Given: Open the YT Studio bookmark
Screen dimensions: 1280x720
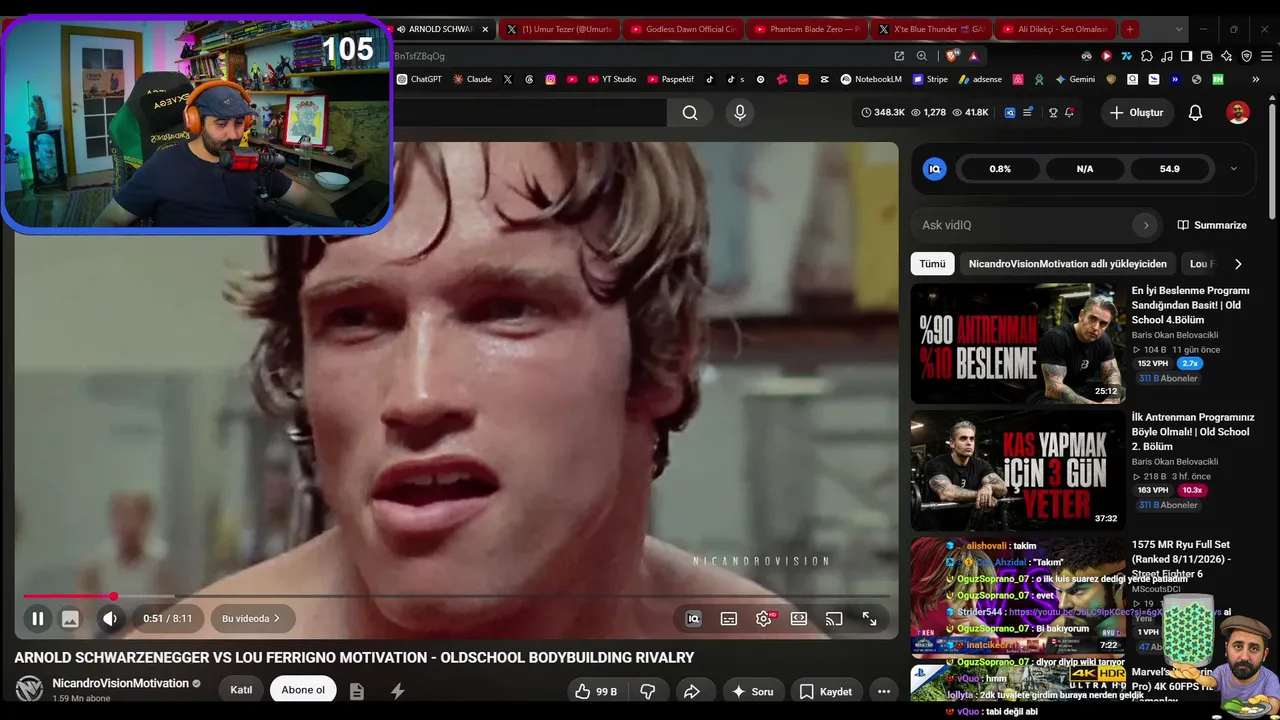Looking at the screenshot, I should point(612,79).
